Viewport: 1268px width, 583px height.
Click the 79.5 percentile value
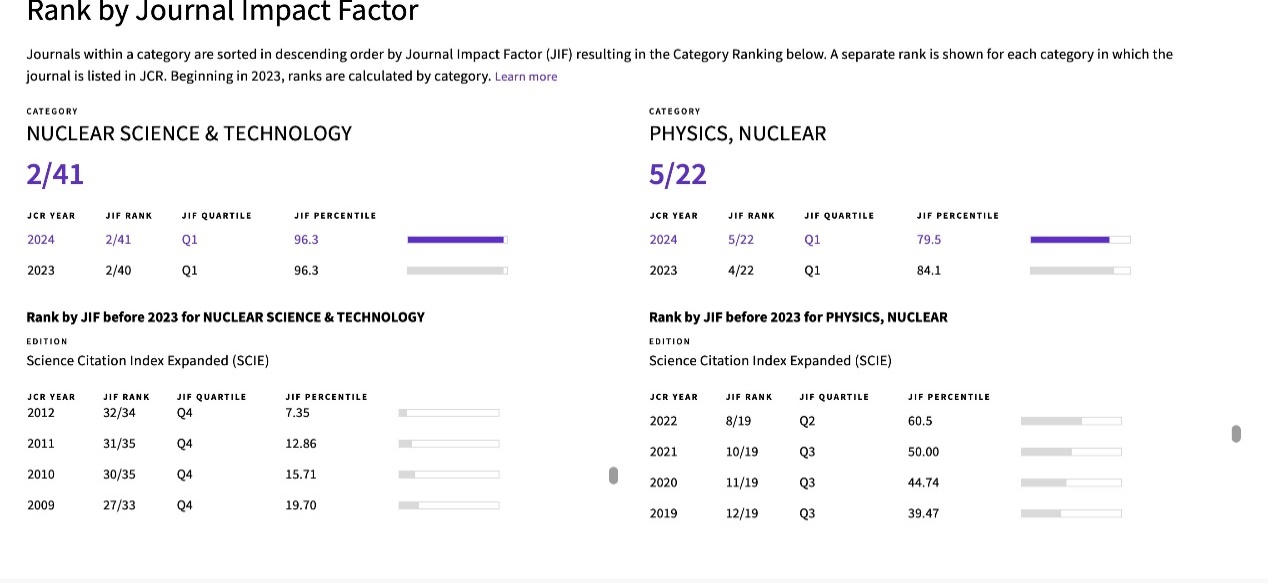[x=929, y=239]
